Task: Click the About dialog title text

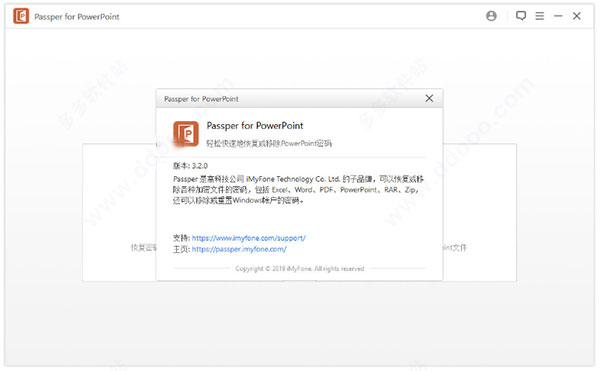Action: pyautogui.click(x=201, y=99)
